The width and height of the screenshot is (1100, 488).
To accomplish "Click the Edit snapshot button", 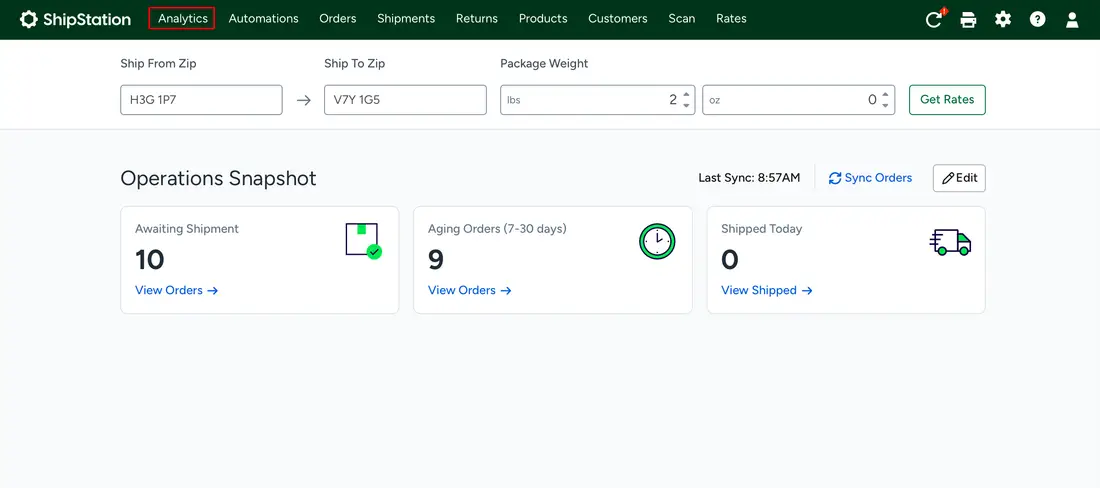I will [x=959, y=178].
